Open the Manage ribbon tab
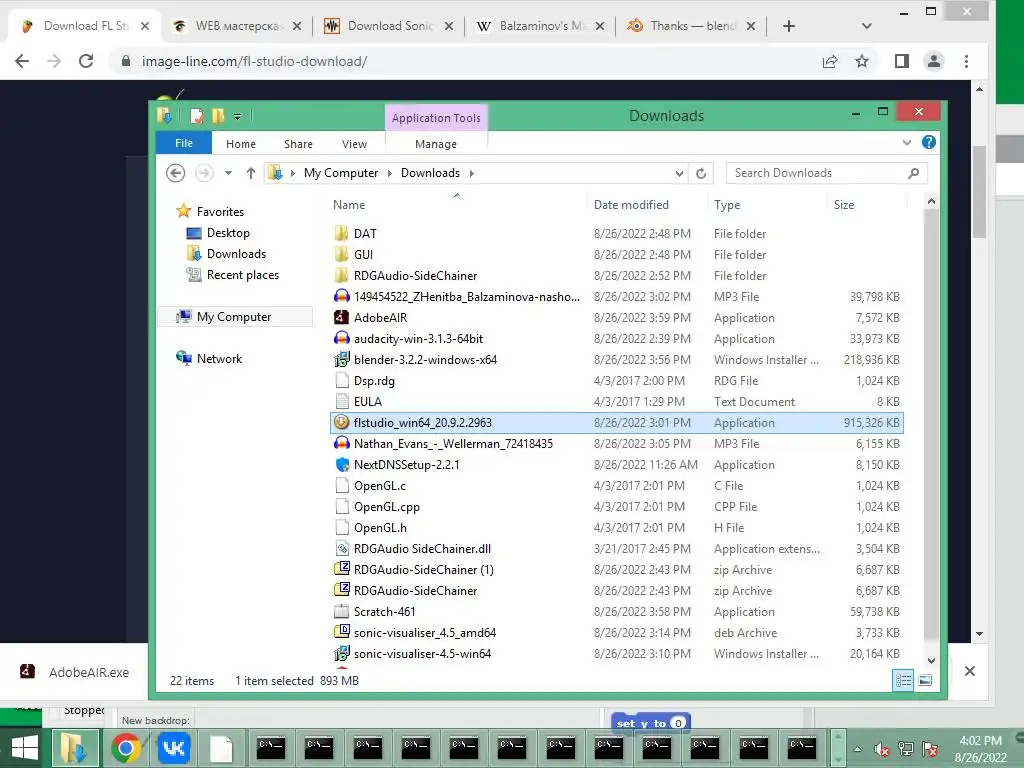Image resolution: width=1024 pixels, height=768 pixels. pyautogui.click(x=436, y=144)
